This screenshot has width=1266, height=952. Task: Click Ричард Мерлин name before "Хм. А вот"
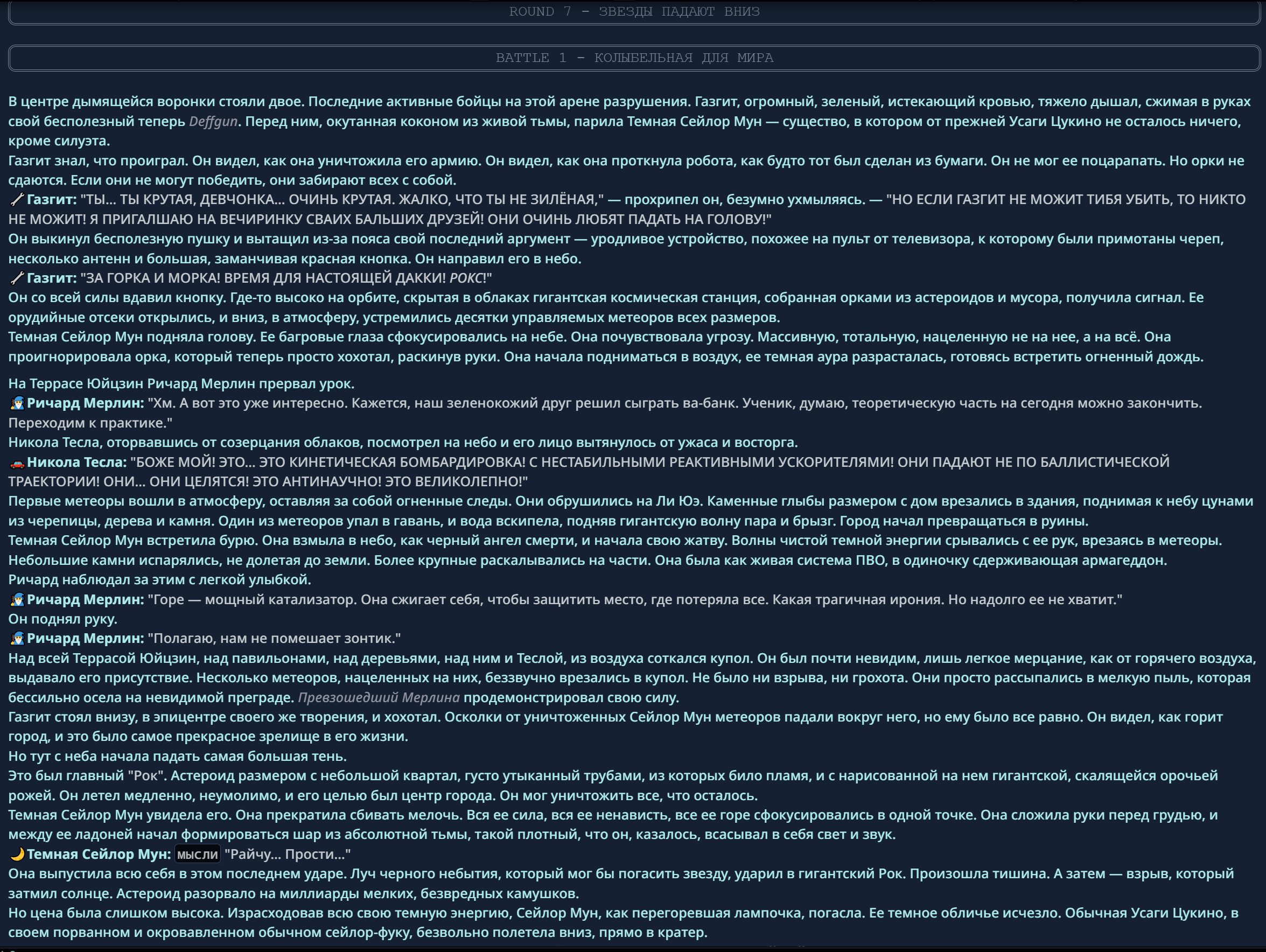tap(85, 404)
